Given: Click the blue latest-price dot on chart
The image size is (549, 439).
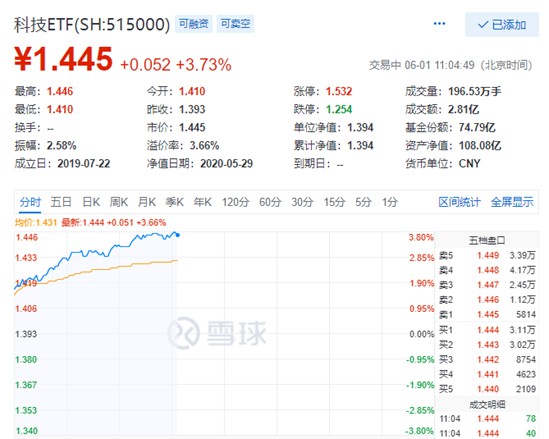Looking at the screenshot, I should [178, 235].
